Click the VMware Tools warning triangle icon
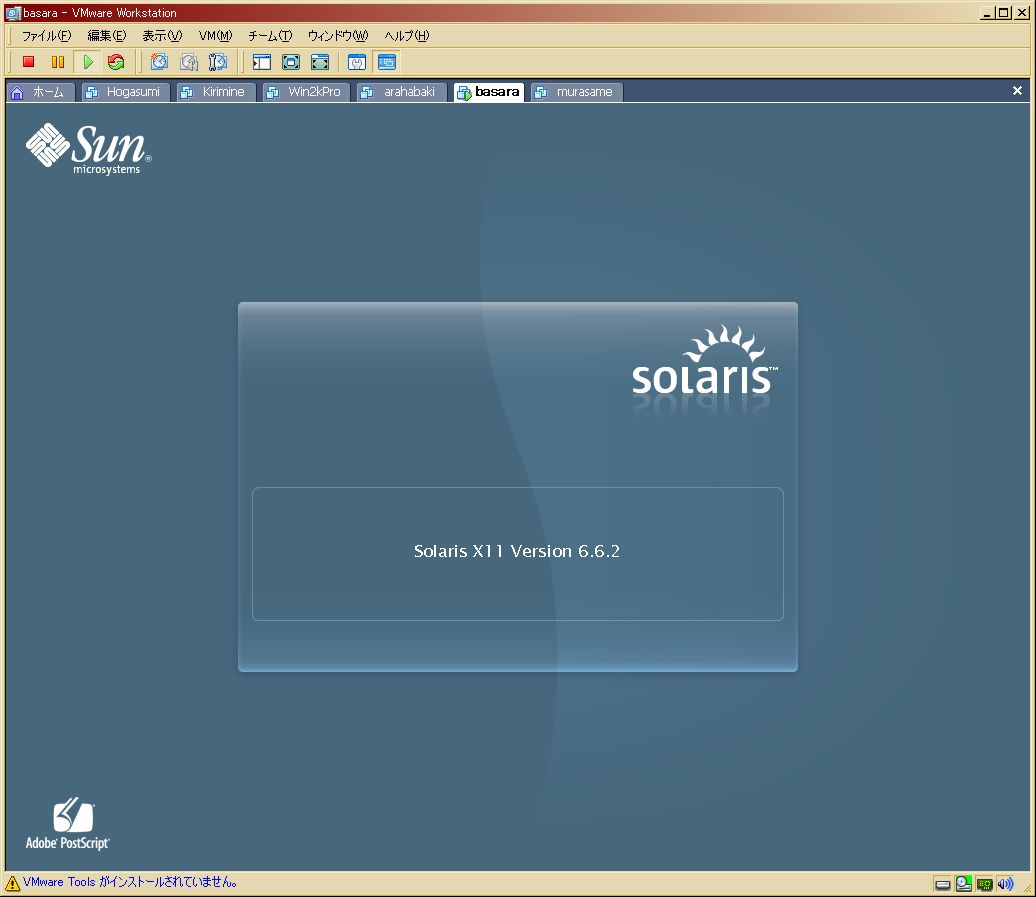This screenshot has width=1036, height=897. 12,883
